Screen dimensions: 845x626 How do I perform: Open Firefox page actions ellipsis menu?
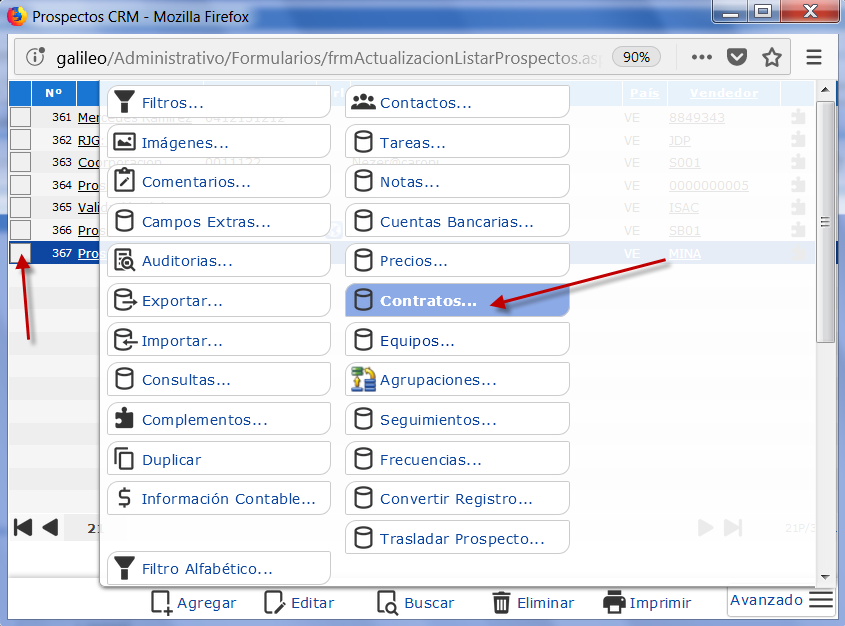tap(702, 57)
